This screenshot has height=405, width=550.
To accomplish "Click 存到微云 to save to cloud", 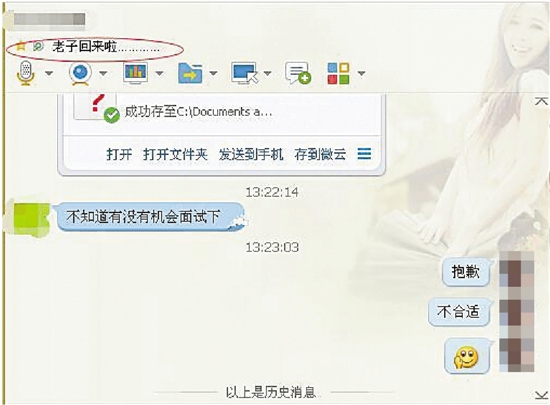I will [320, 154].
